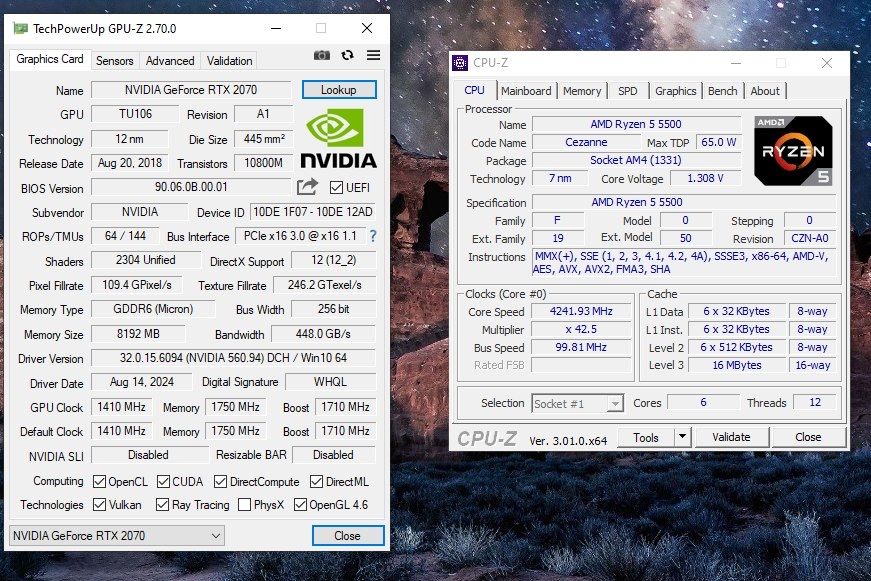Open the Graphics tab in CPU-Z
The image size is (871, 581).
675,91
